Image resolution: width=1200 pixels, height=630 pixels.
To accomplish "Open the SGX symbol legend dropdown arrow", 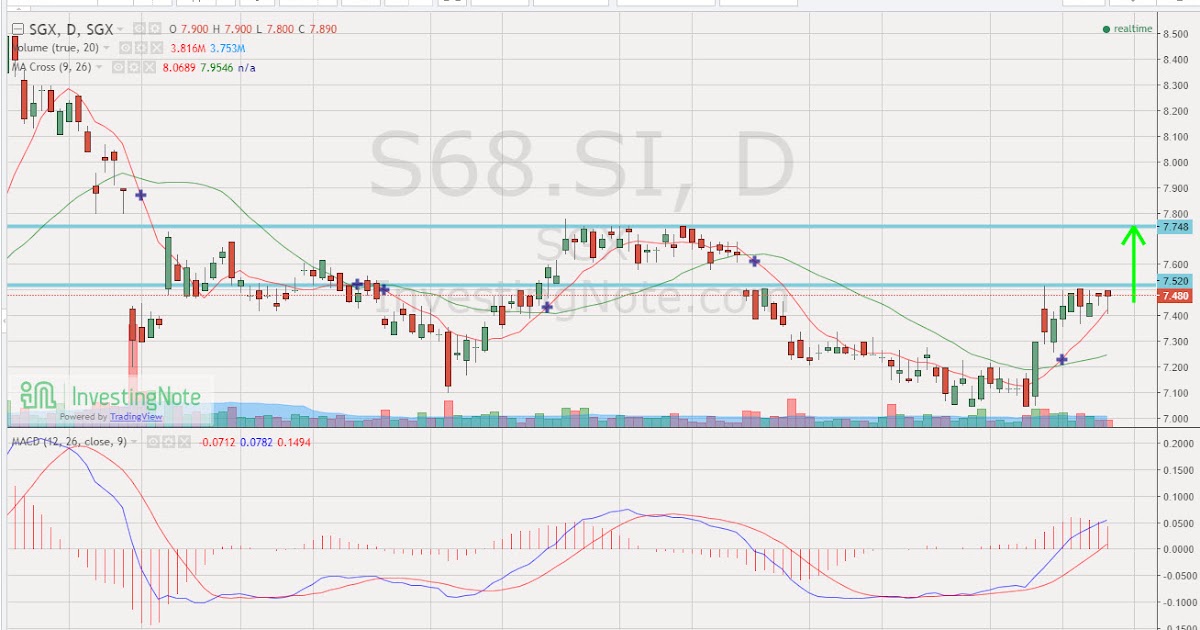I will (x=120, y=29).
